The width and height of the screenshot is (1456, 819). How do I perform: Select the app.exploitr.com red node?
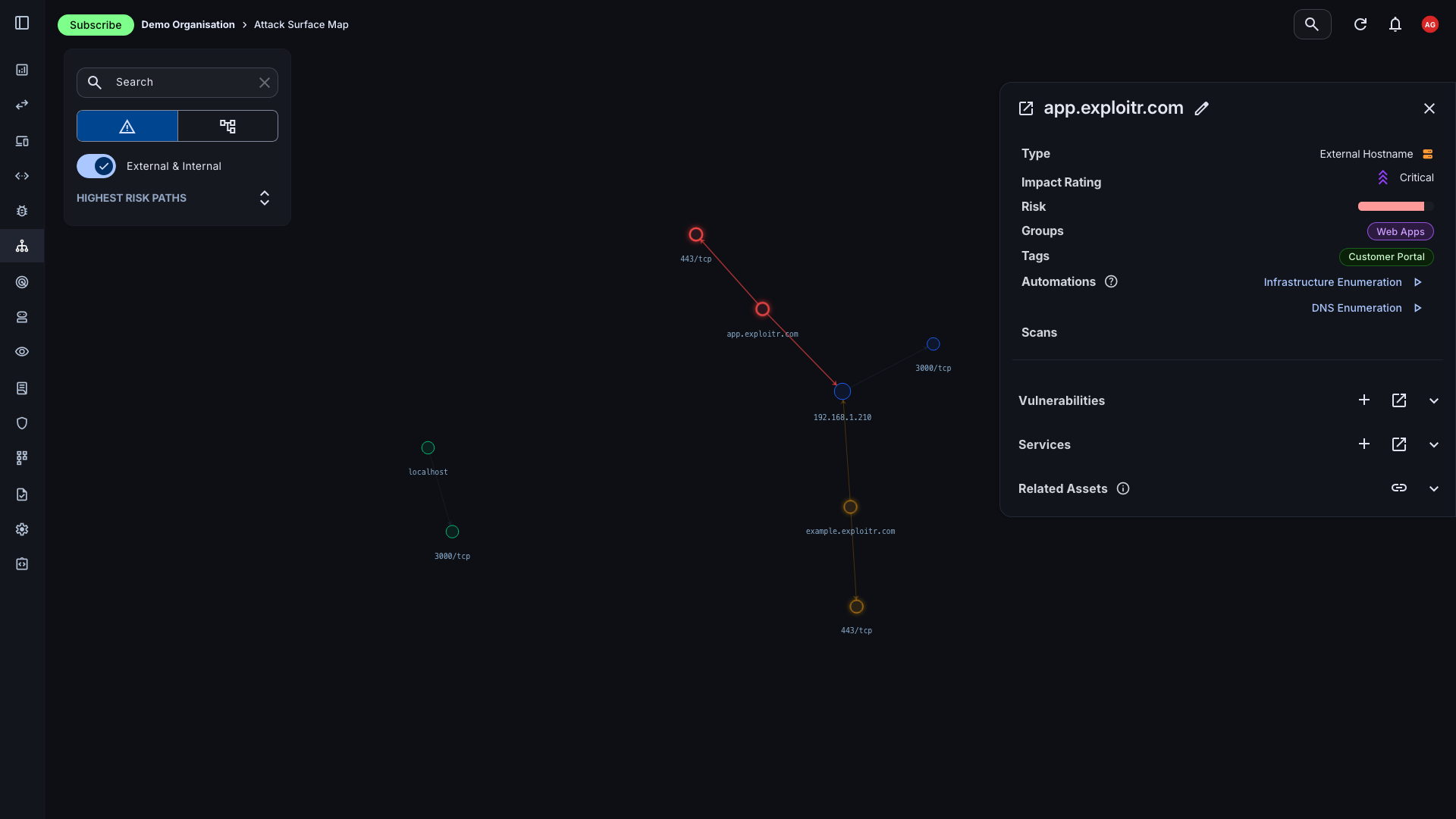click(763, 309)
